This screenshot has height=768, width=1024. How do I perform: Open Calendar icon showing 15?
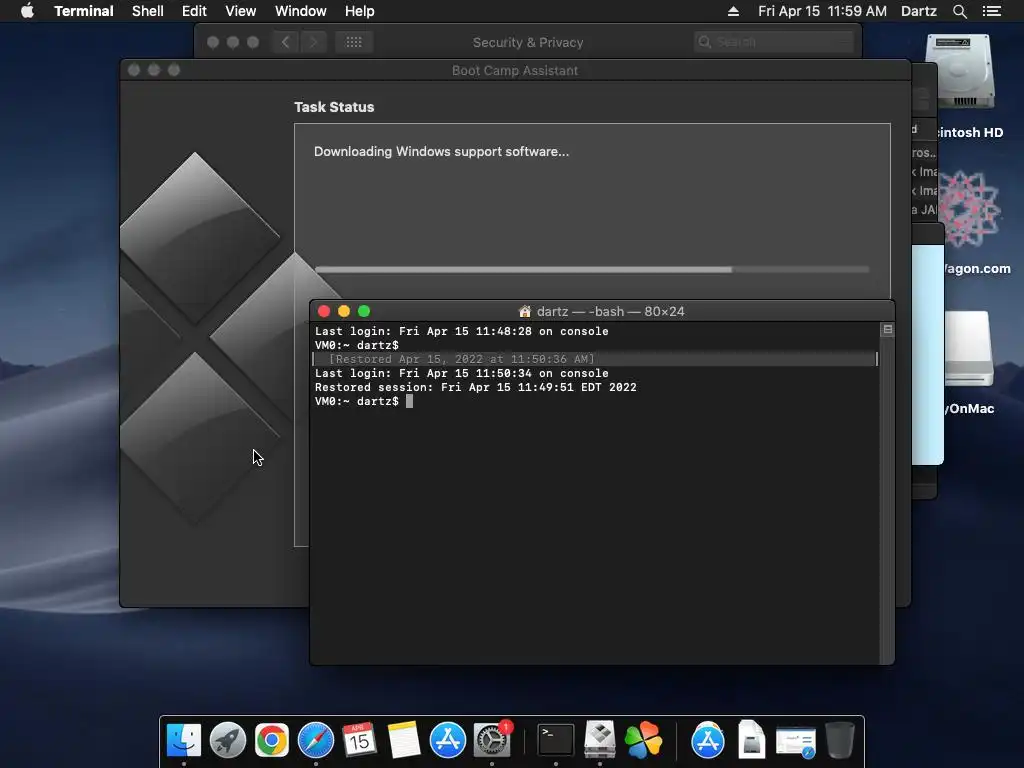359,740
